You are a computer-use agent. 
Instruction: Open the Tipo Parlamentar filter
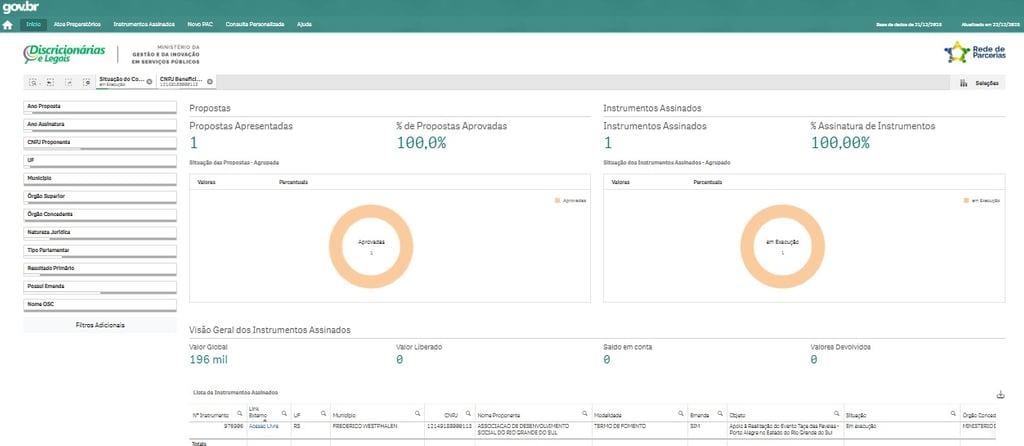point(100,251)
